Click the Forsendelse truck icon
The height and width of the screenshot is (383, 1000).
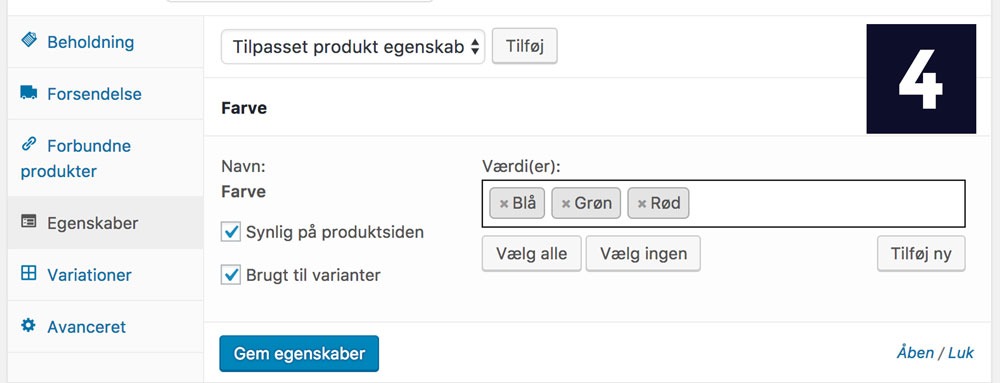pos(29,93)
